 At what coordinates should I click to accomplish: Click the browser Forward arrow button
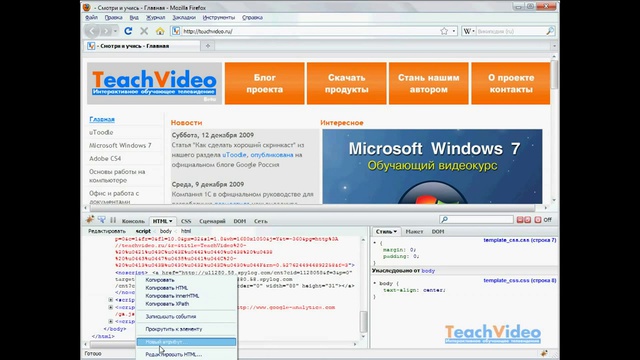(x=106, y=31)
